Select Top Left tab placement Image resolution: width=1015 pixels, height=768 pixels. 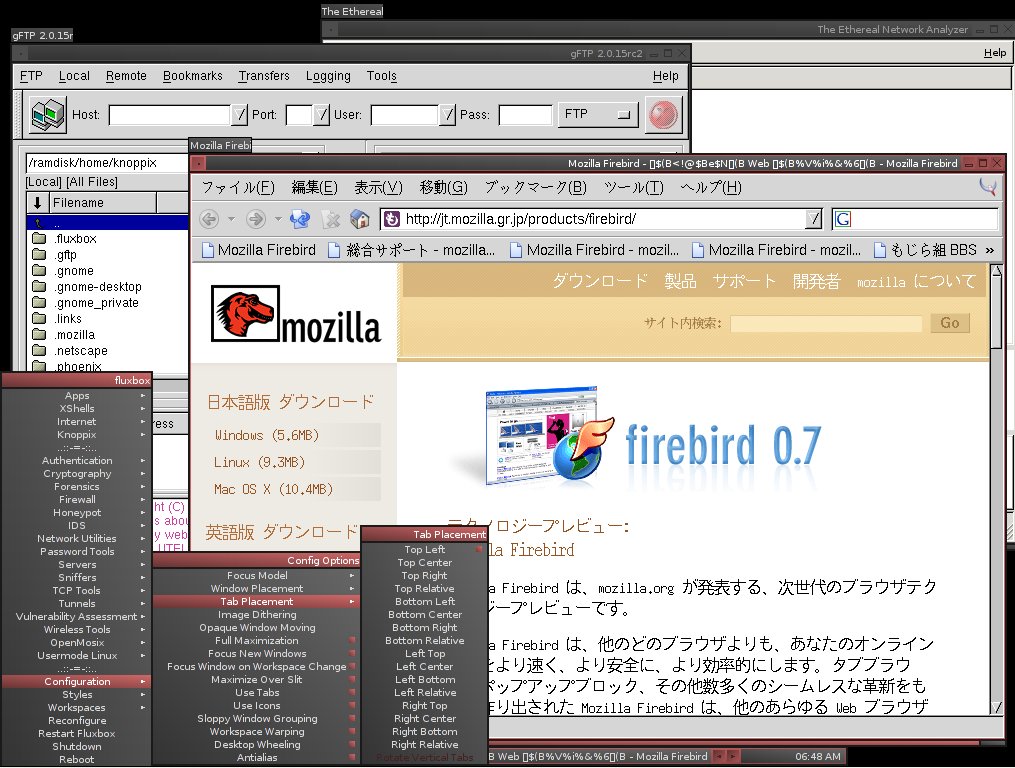424,549
